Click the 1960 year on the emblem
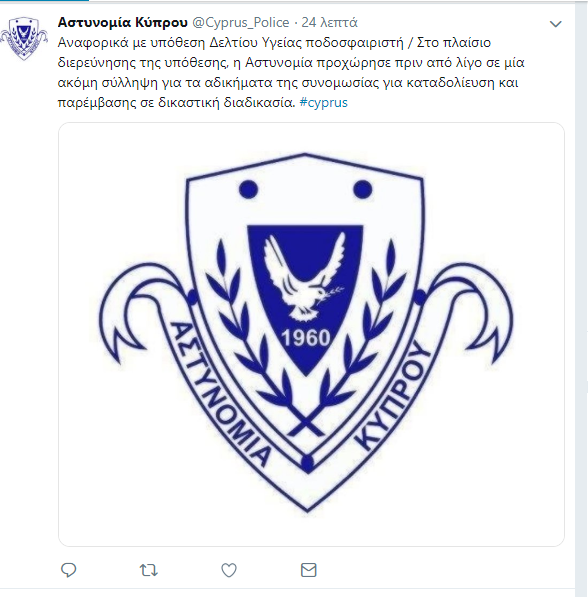The height and width of the screenshot is (597, 588). pyautogui.click(x=305, y=338)
